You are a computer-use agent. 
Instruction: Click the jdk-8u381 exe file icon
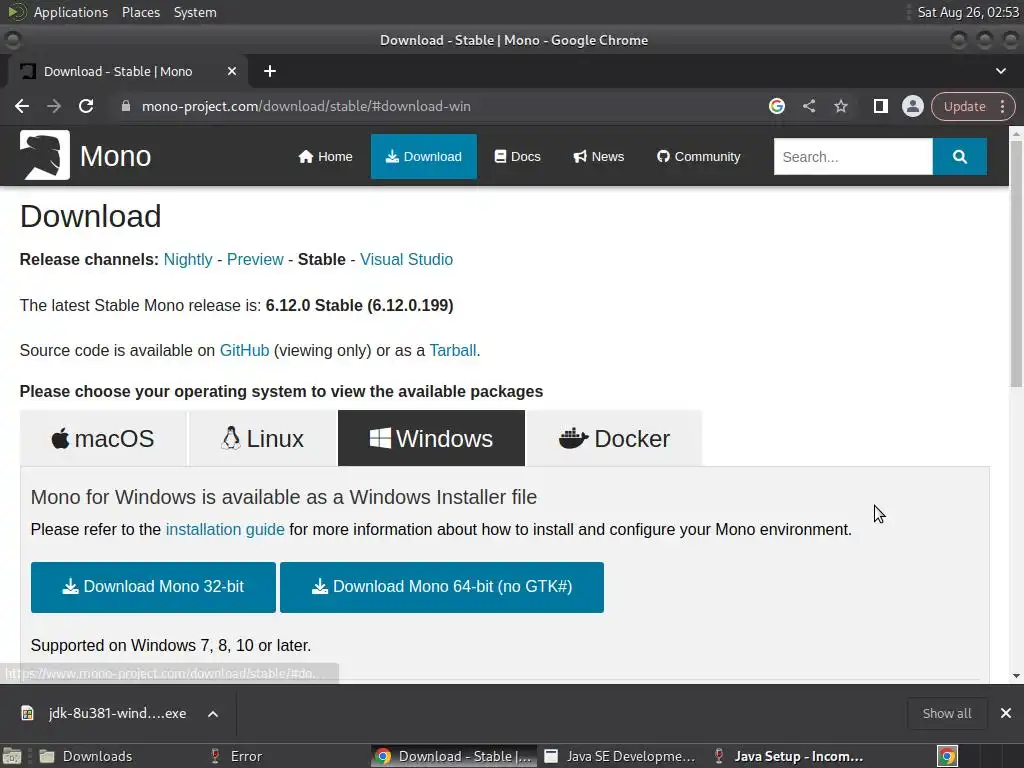point(27,713)
